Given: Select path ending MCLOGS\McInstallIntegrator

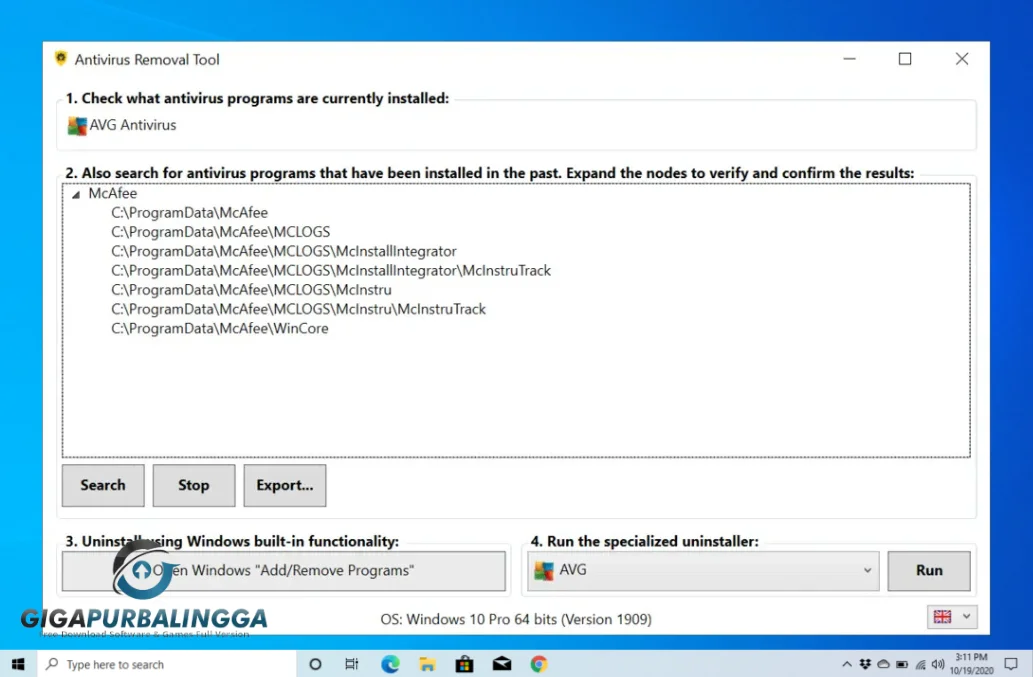Looking at the screenshot, I should pyautogui.click(x=283, y=252).
